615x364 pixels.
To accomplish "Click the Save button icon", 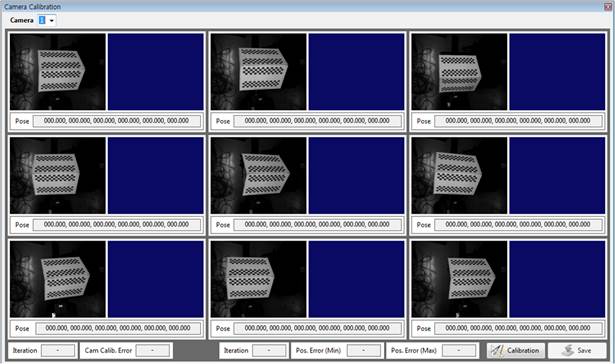I will tap(568, 350).
